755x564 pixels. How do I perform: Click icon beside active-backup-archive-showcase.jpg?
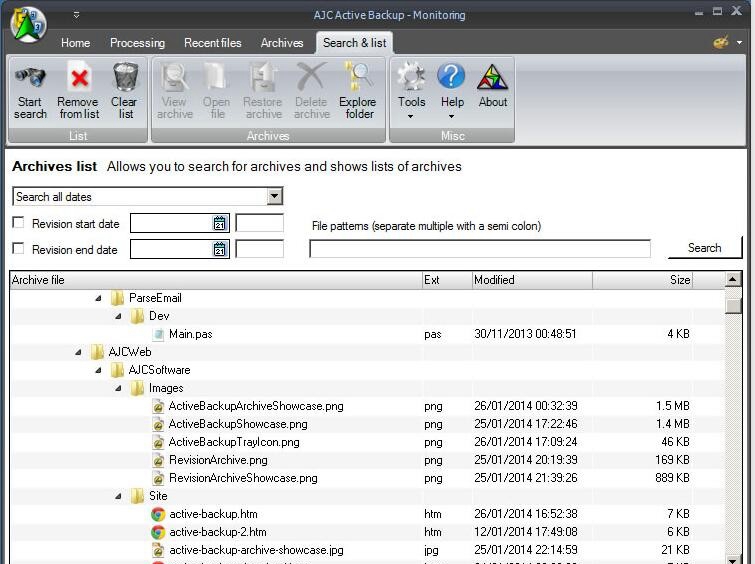(158, 550)
